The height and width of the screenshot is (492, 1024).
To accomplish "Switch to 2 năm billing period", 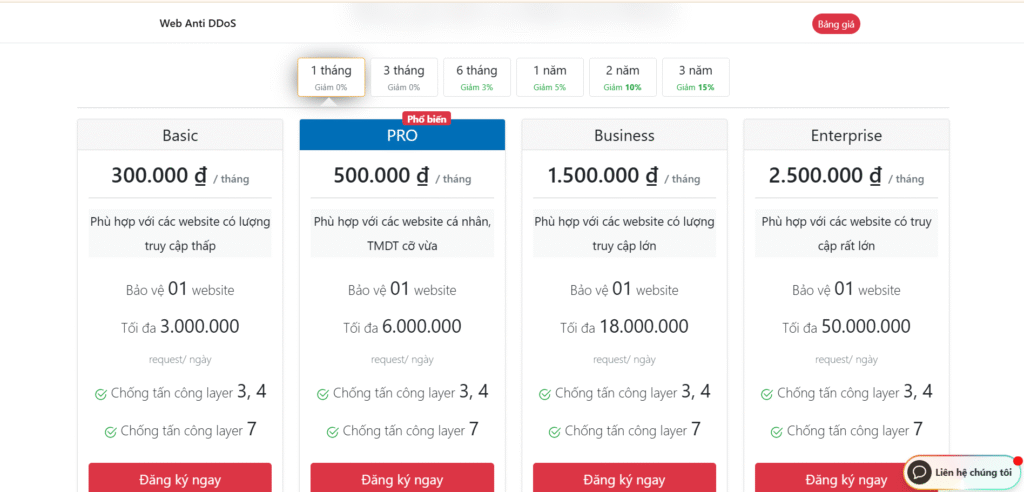I will (622, 77).
